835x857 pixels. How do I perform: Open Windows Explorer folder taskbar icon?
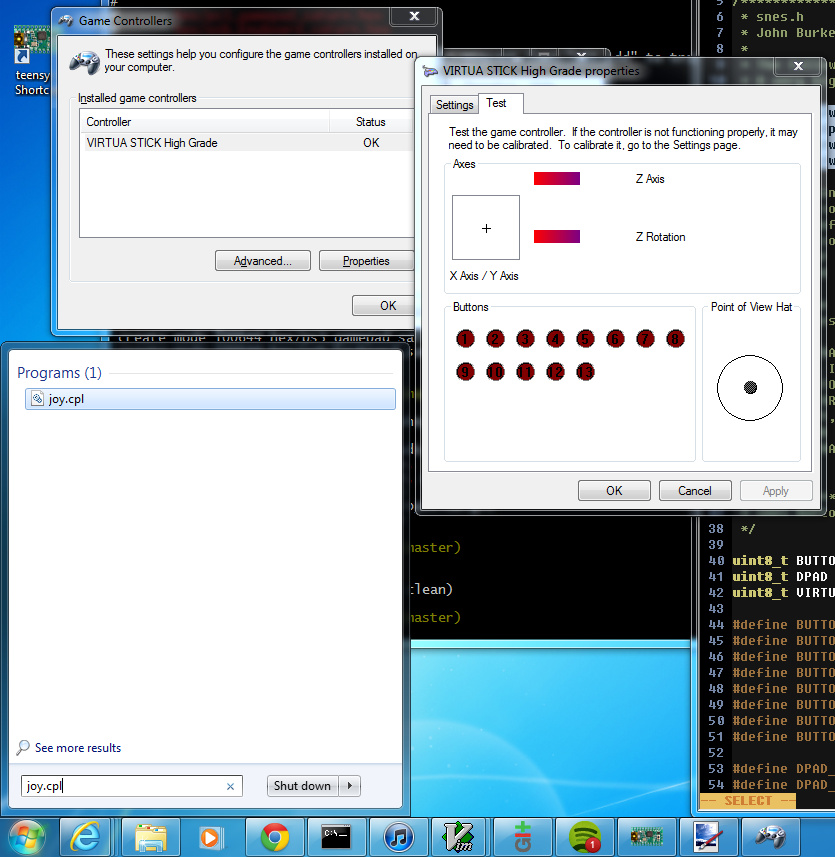pos(150,837)
